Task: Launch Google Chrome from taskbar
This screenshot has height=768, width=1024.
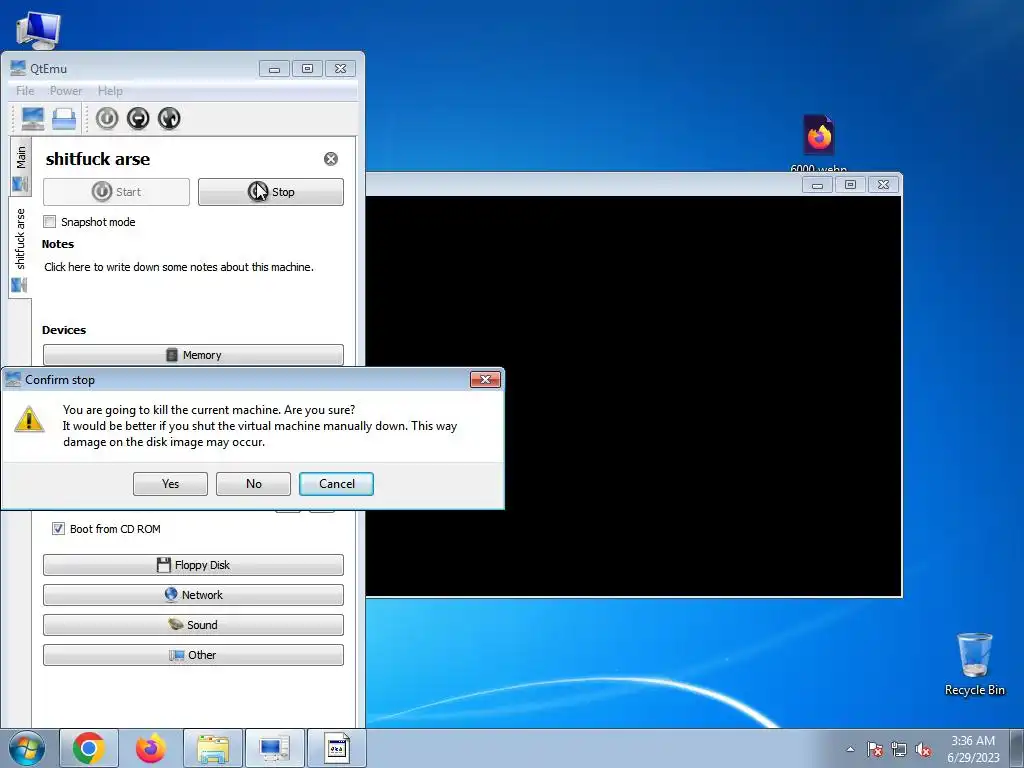Action: [89, 748]
